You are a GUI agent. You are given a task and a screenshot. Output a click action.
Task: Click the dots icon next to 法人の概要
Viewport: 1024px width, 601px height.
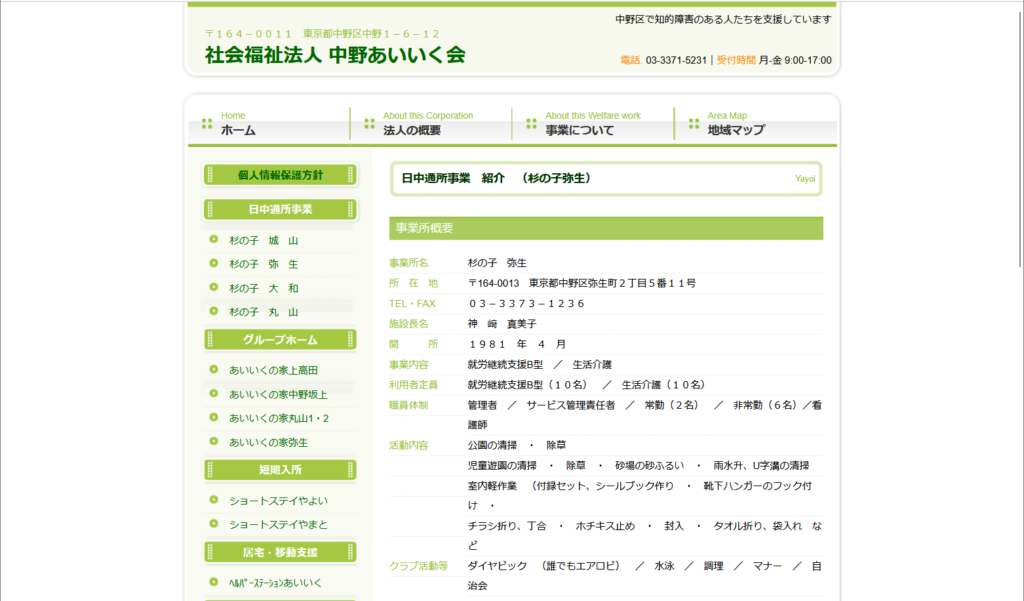click(x=369, y=124)
